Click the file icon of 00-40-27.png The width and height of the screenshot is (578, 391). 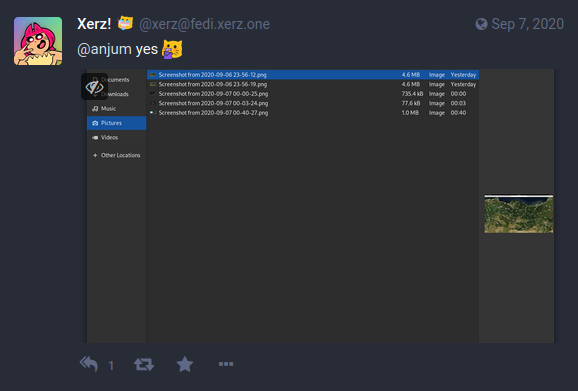coord(153,113)
